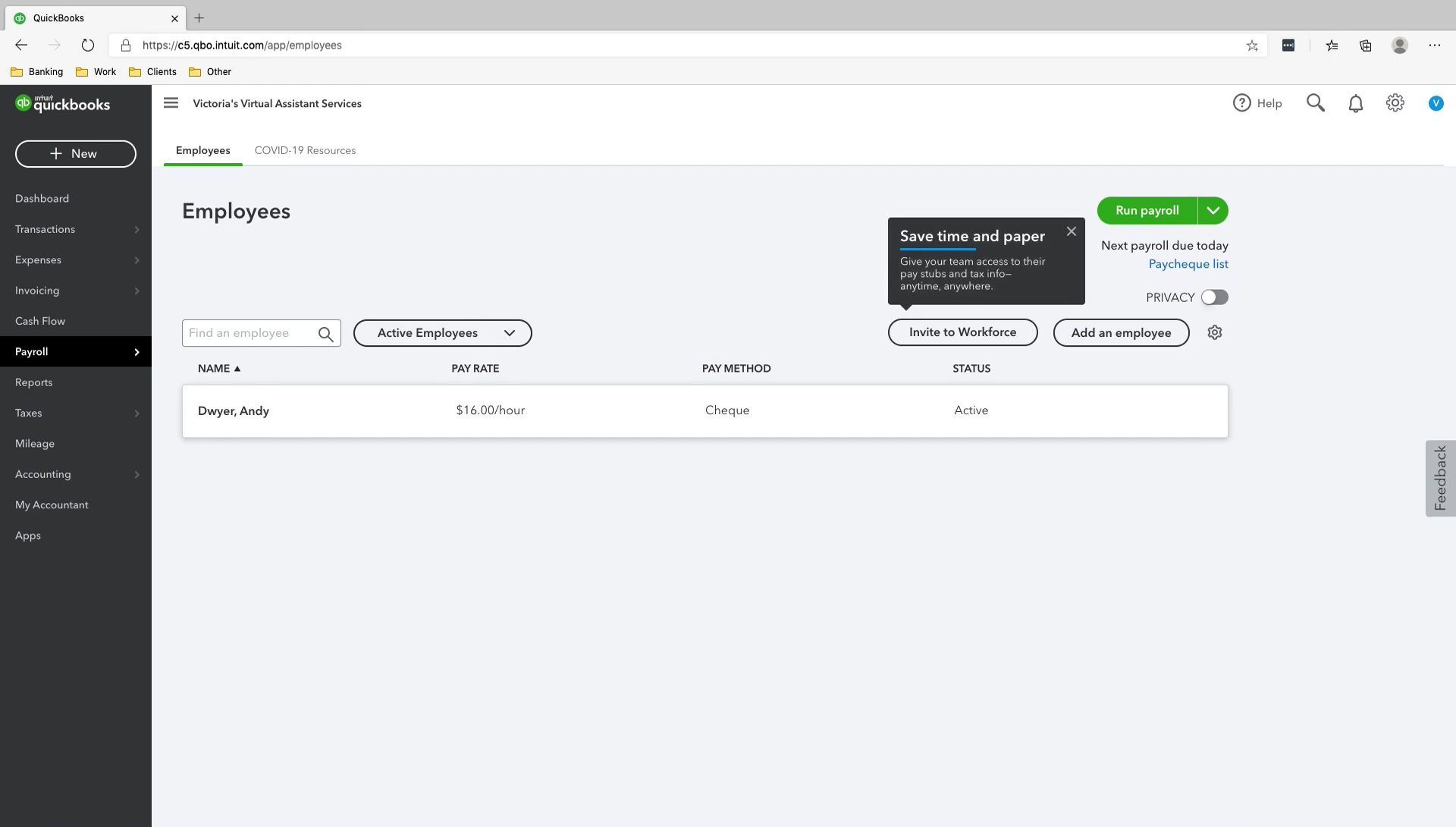View site lock information icon
1456x827 pixels.
click(x=126, y=46)
